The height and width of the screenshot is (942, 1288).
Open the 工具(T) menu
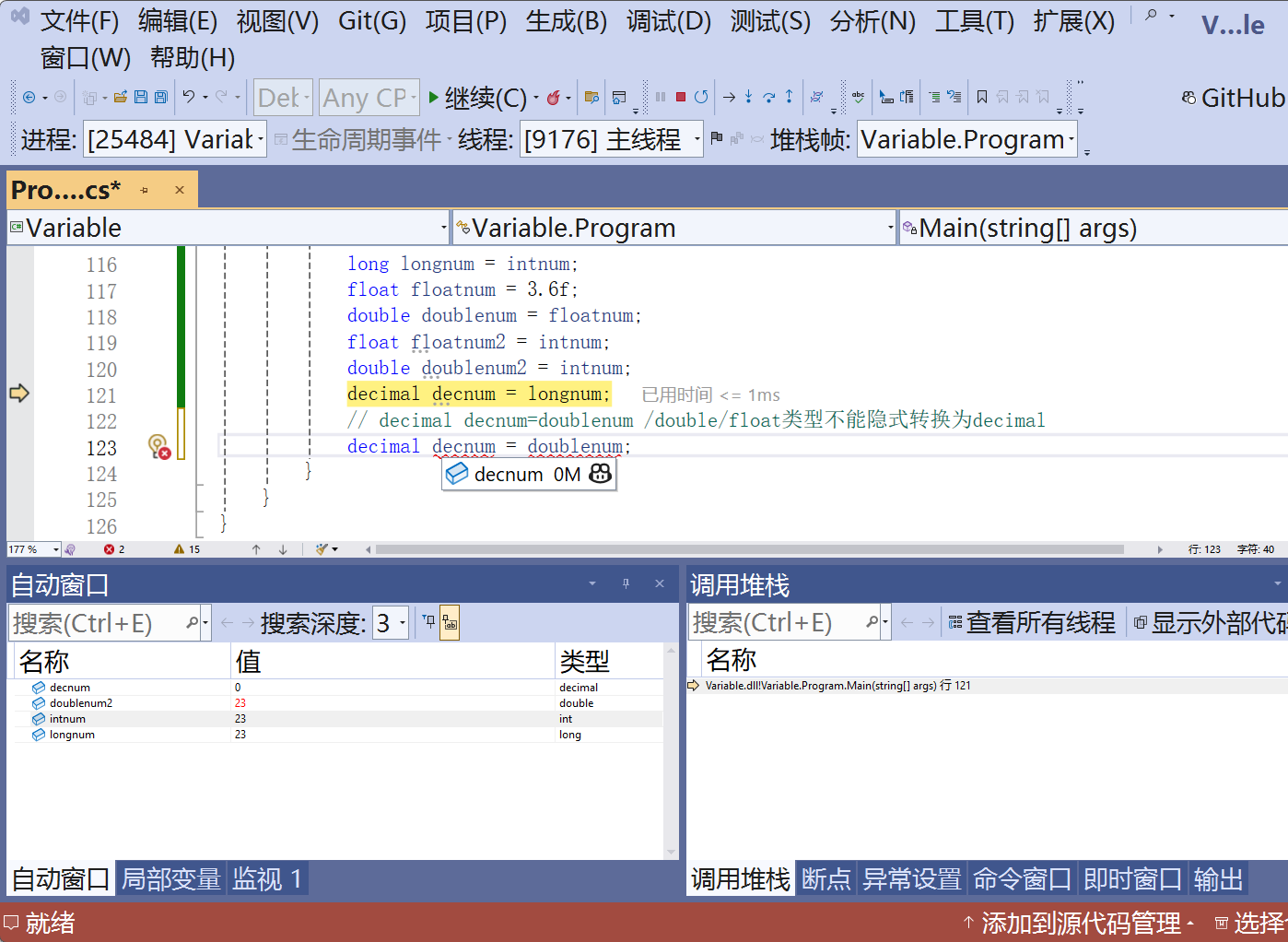[975, 20]
